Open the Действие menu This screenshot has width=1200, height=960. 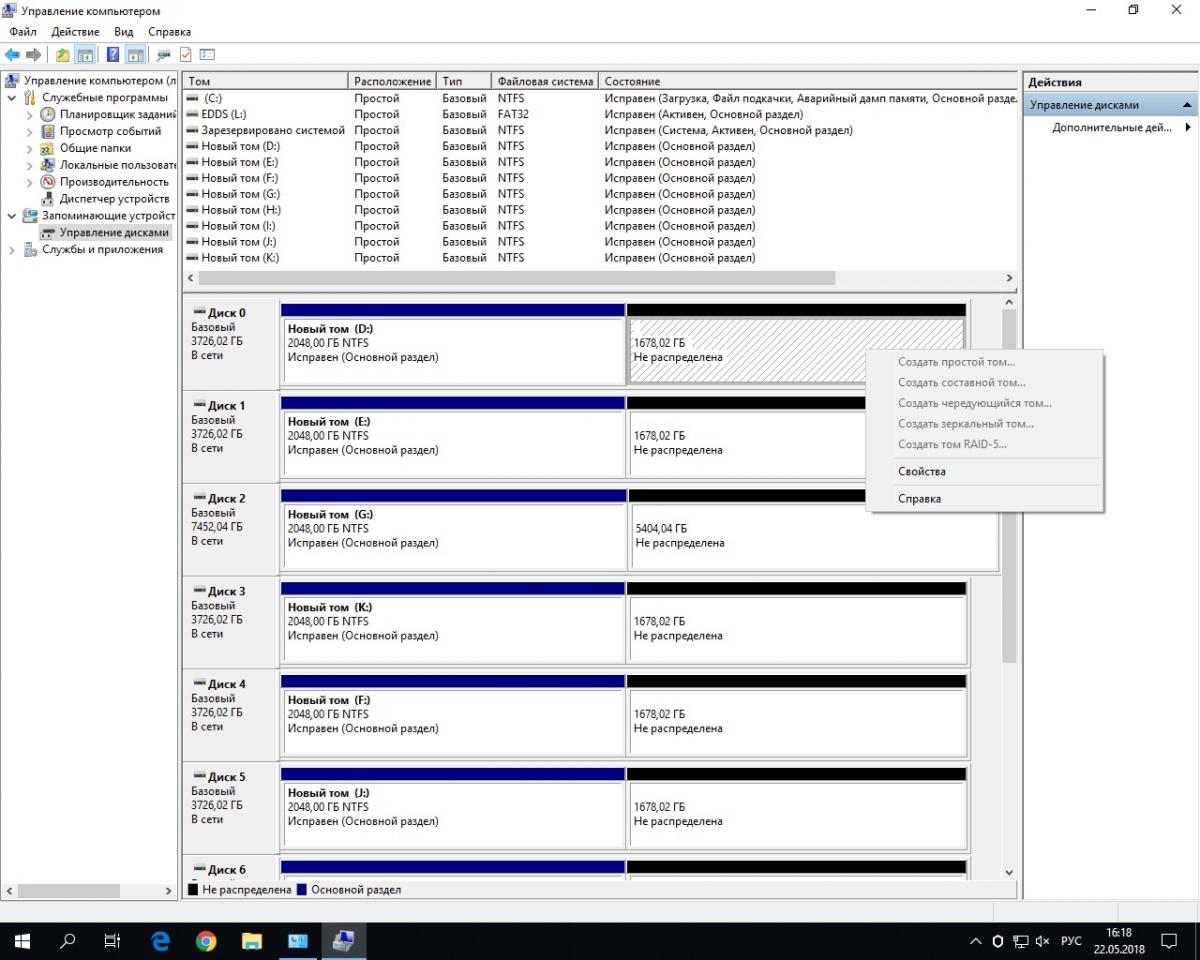pos(75,32)
